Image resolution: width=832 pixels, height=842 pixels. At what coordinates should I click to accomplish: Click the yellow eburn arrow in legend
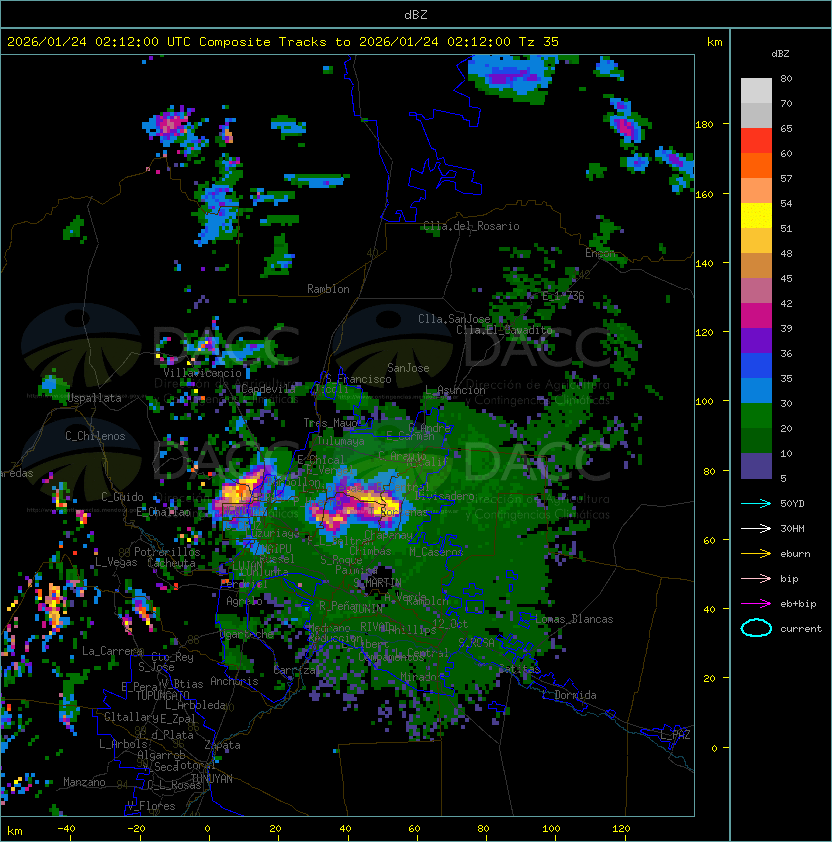(x=756, y=554)
